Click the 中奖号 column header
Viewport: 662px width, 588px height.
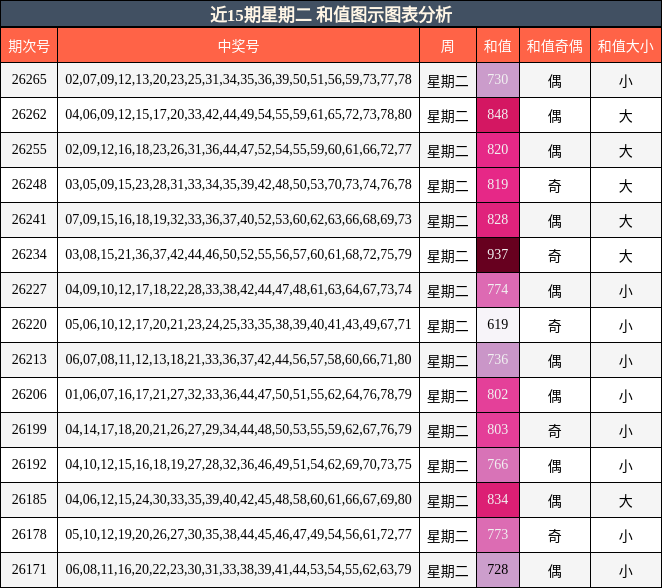[238, 46]
